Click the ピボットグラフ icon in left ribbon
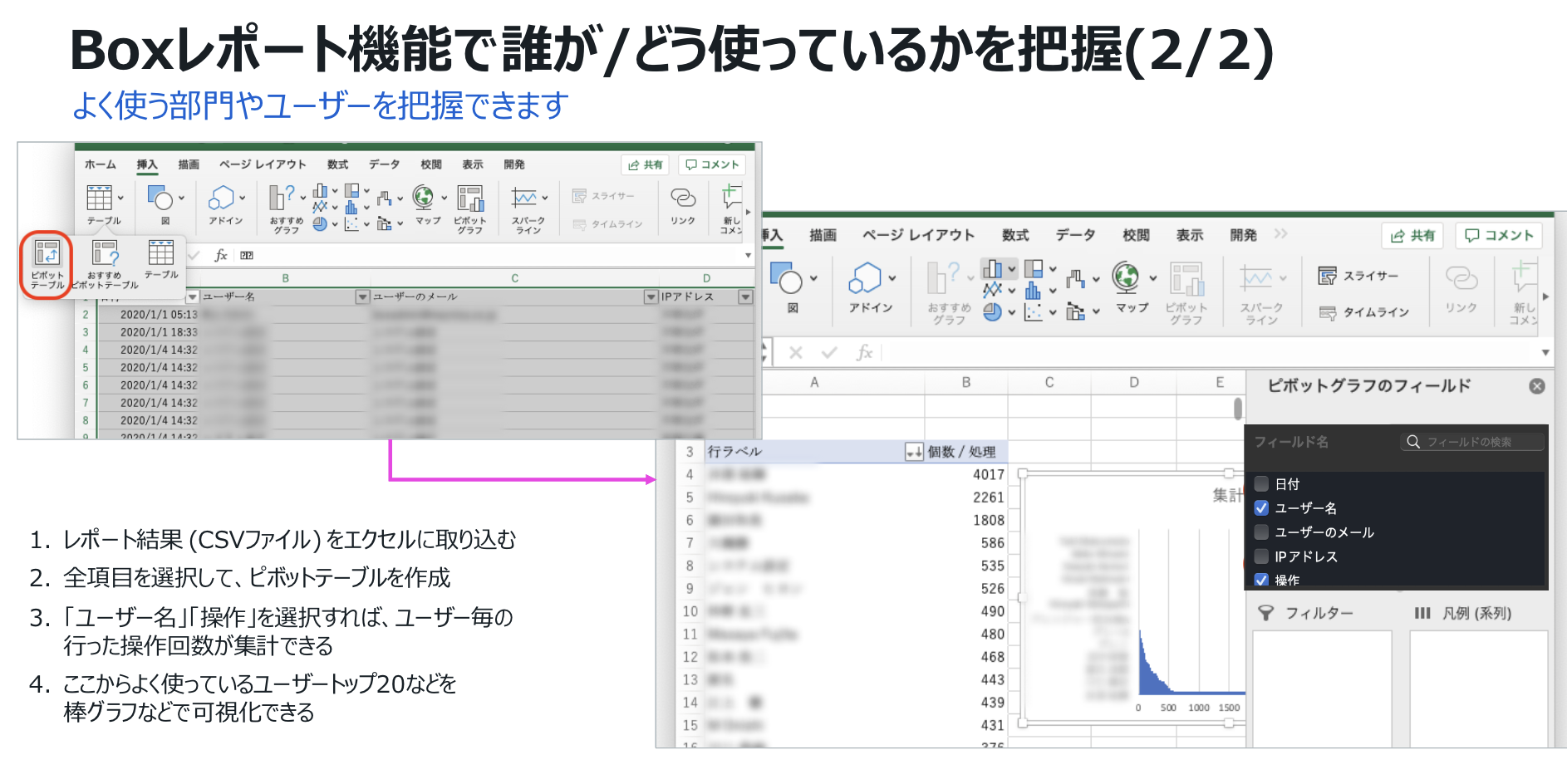 click(470, 208)
